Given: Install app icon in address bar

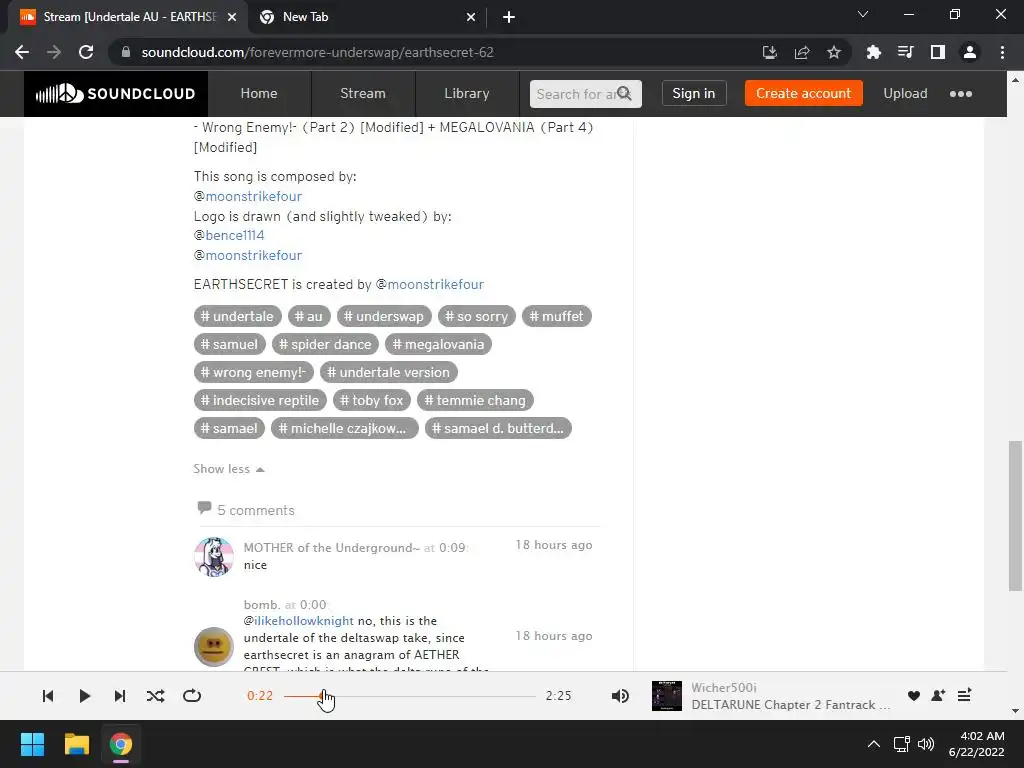Looking at the screenshot, I should pos(770,52).
